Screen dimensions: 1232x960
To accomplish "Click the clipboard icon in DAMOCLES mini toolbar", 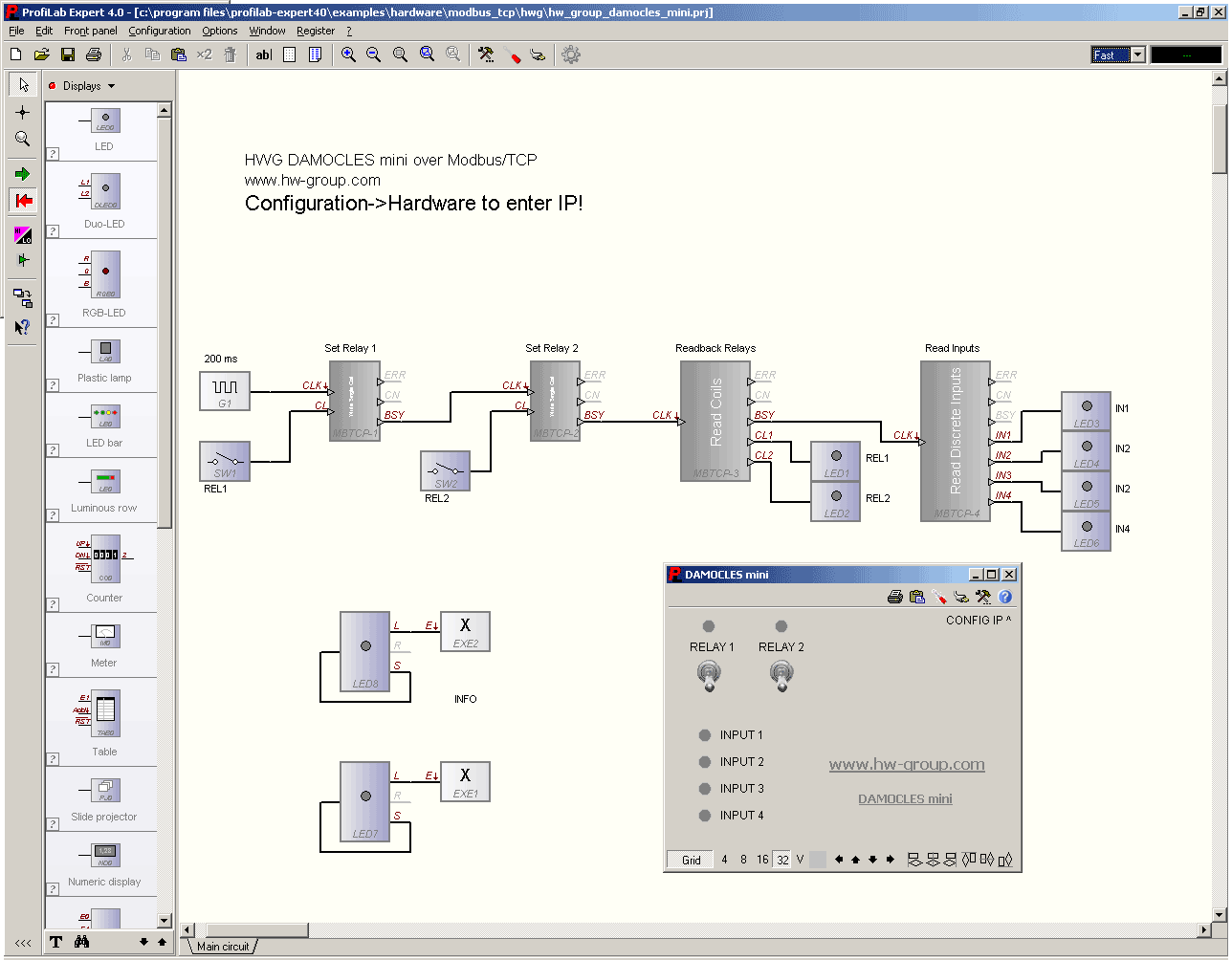I will 917,597.
